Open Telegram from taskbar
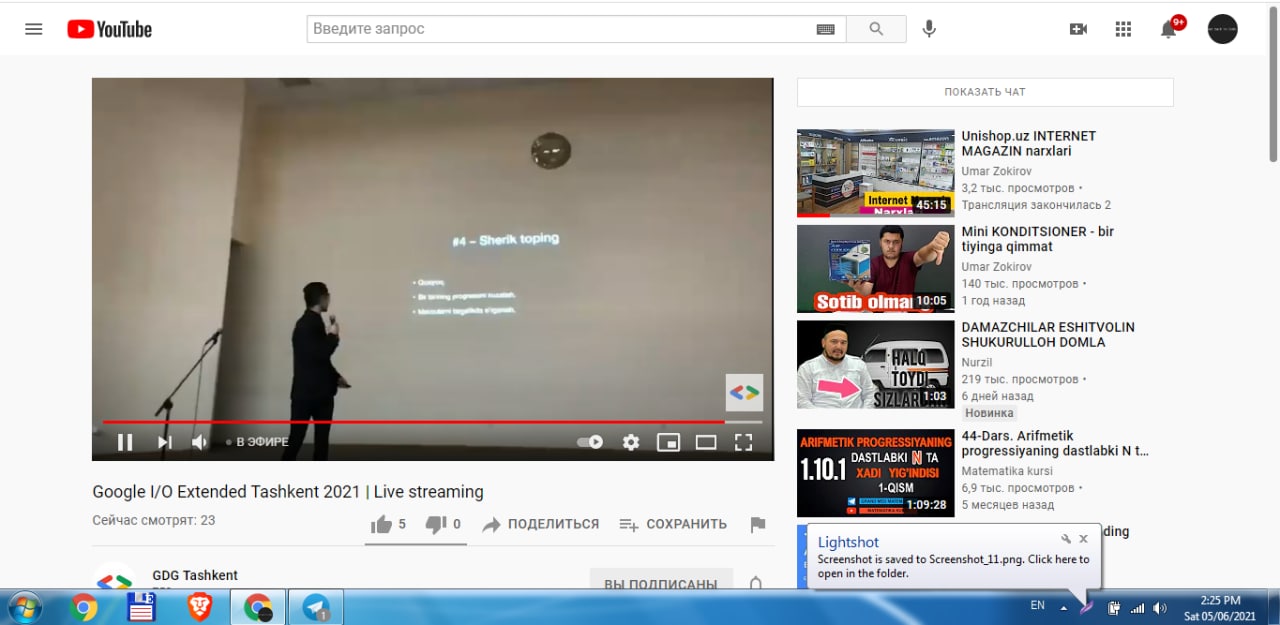 tap(316, 607)
